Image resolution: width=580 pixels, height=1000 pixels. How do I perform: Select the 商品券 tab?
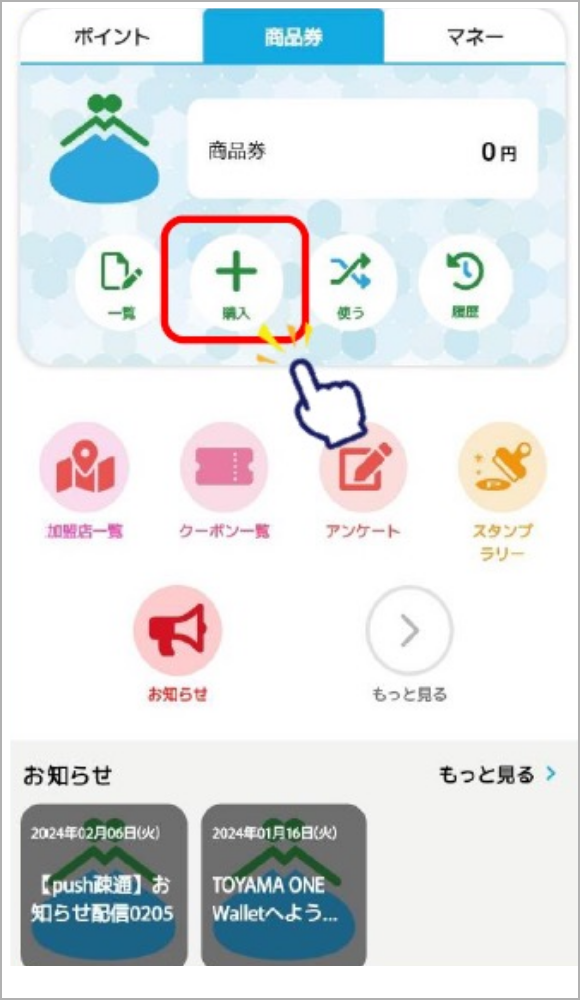[294, 36]
